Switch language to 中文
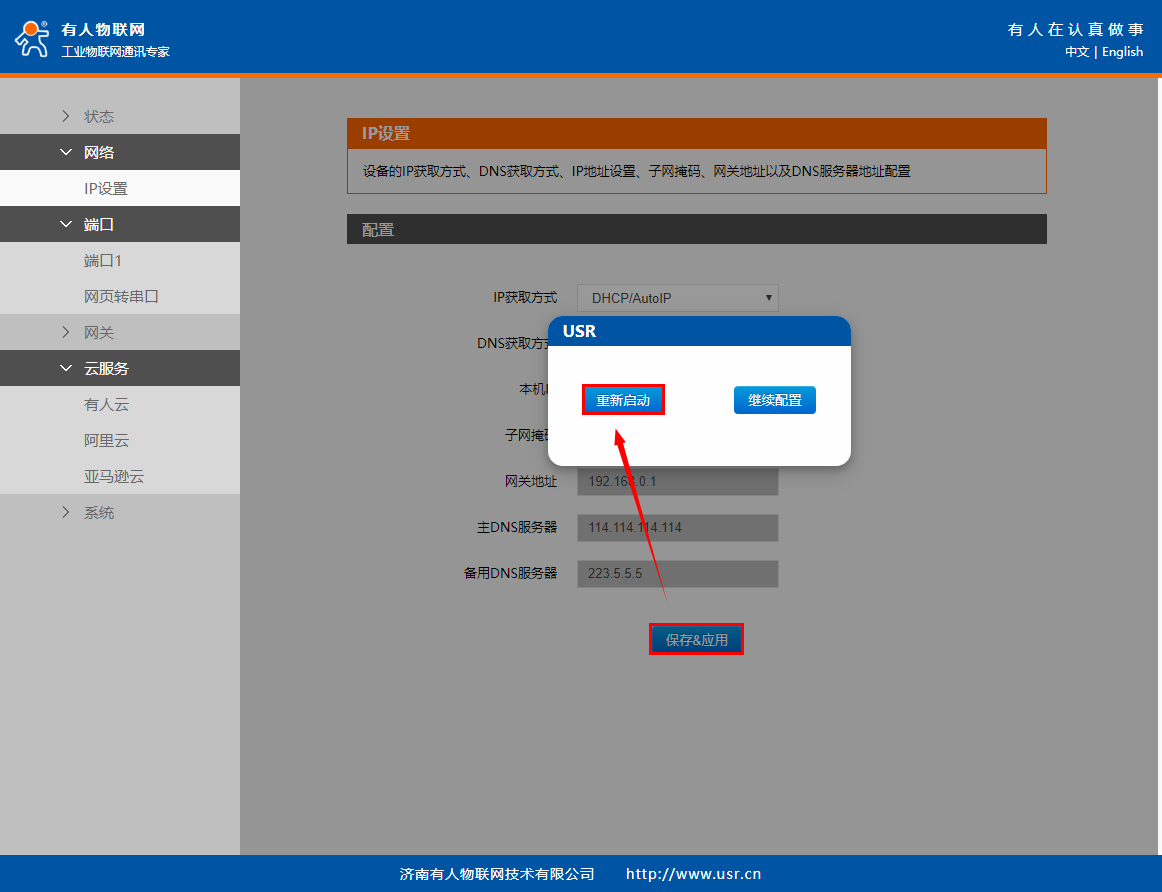The image size is (1162, 892). [1076, 52]
